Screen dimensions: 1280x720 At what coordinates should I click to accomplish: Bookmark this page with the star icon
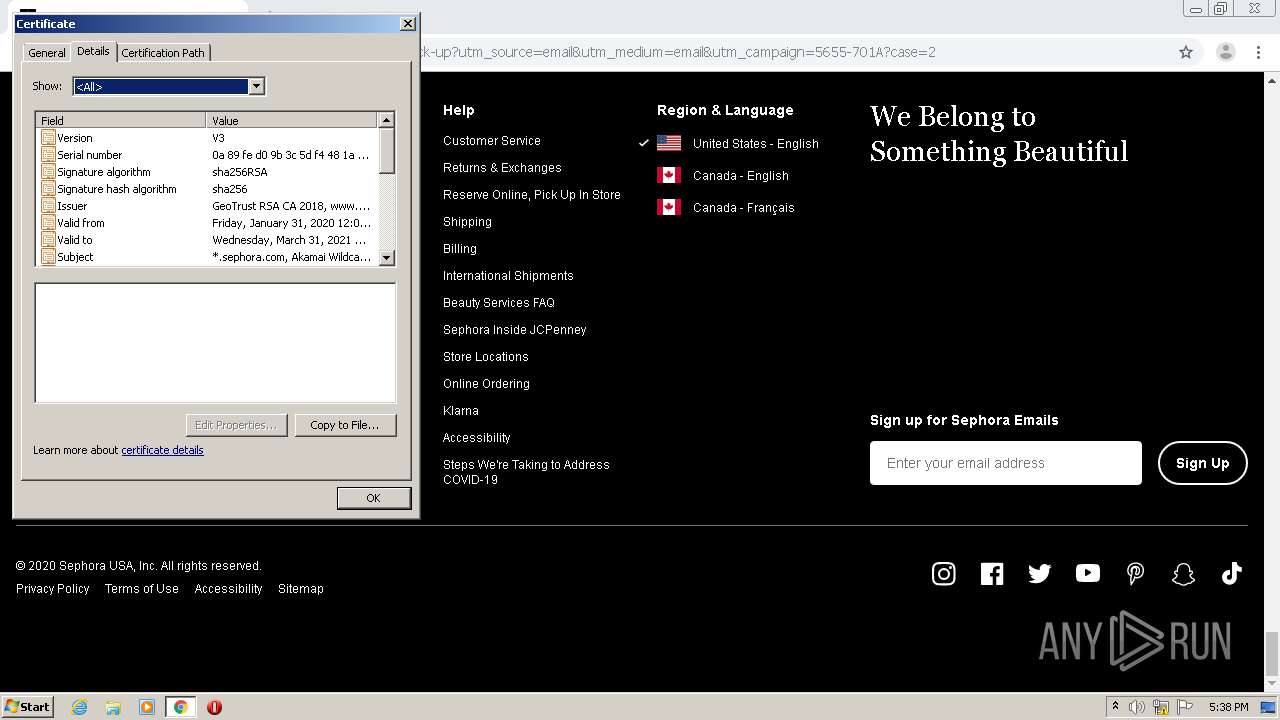(x=1186, y=52)
